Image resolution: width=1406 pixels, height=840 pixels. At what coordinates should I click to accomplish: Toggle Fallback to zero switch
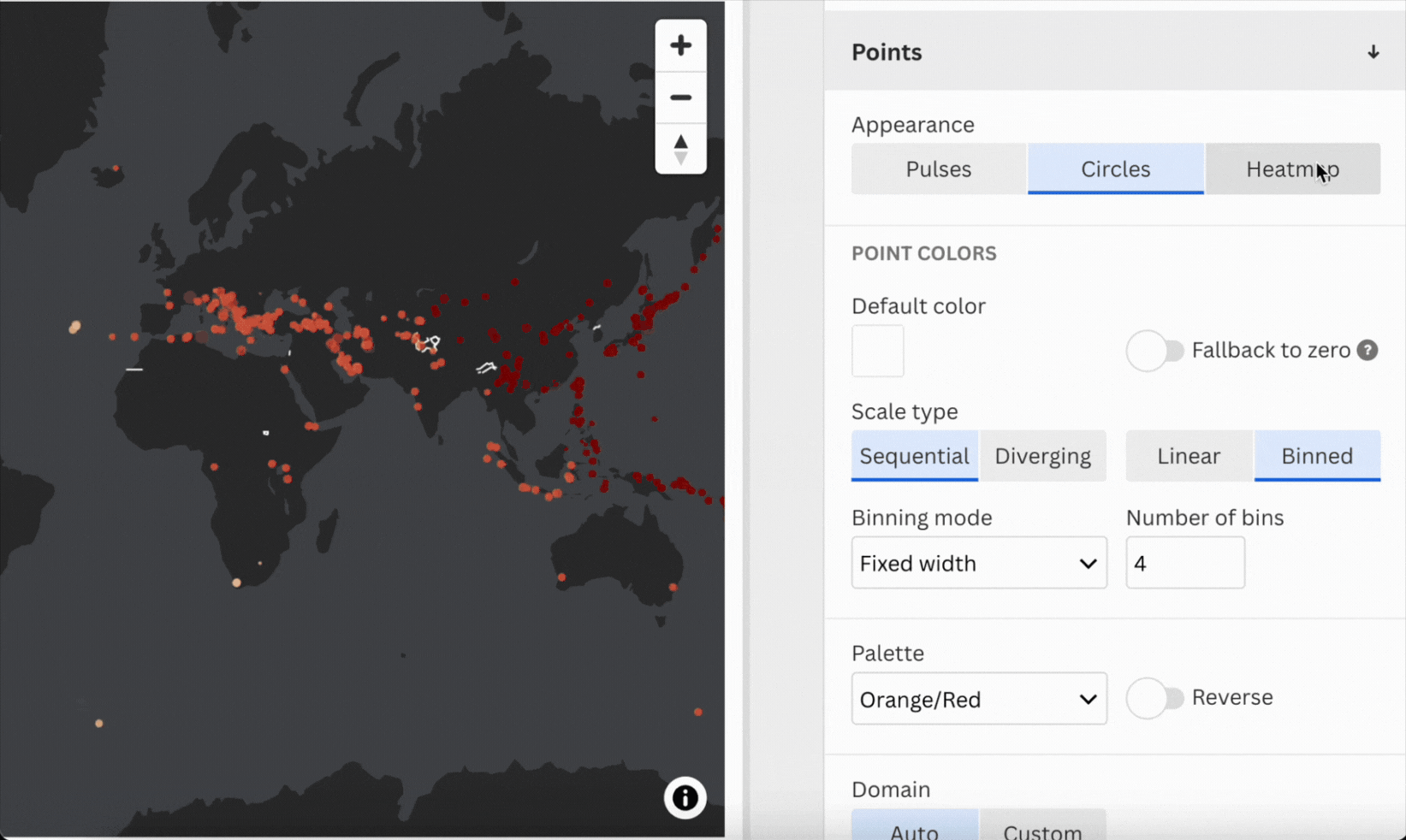[1154, 351]
